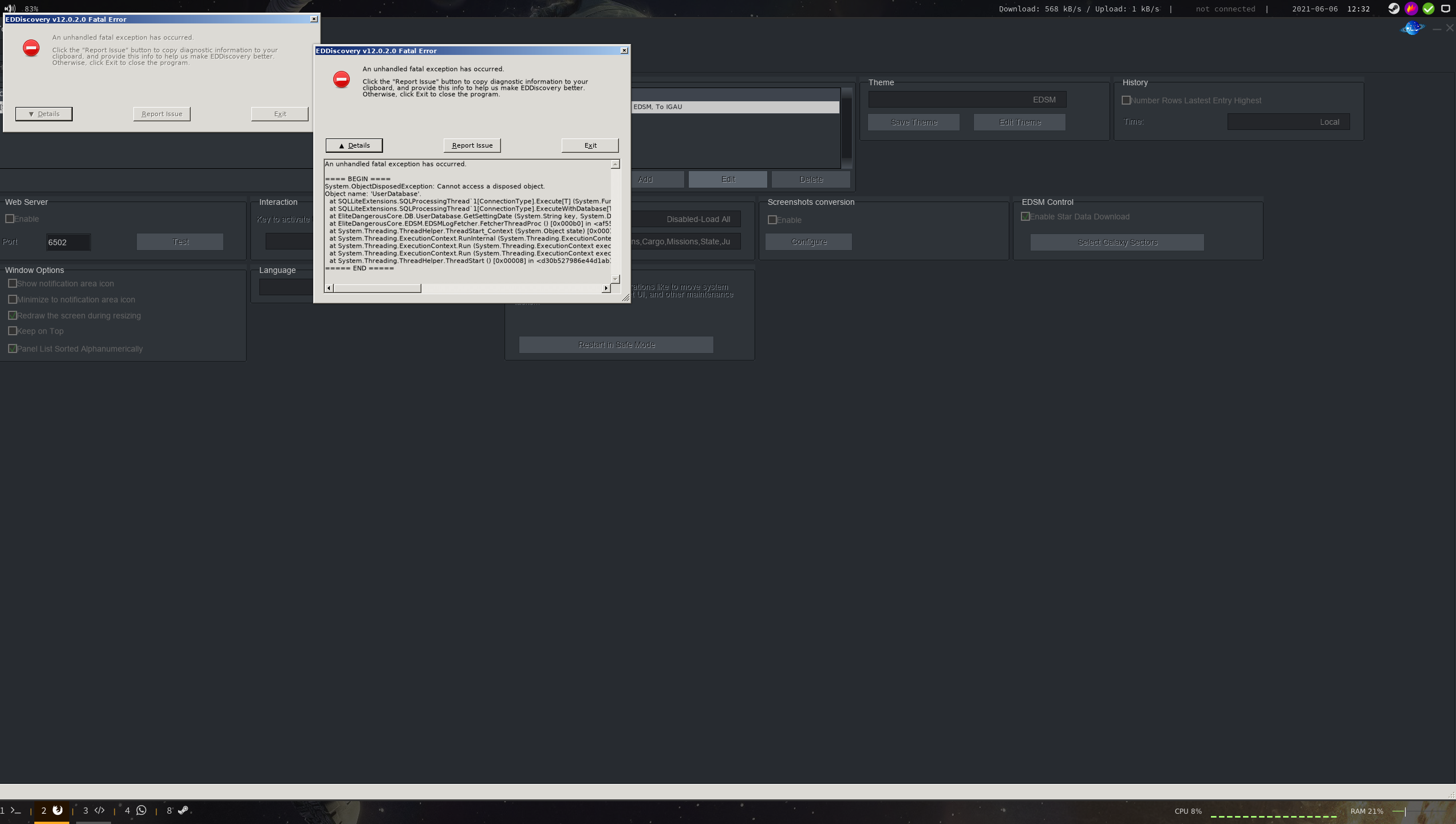Click the volume icon showing 83%
The height and width of the screenshot is (824, 1456).
[x=10, y=8]
